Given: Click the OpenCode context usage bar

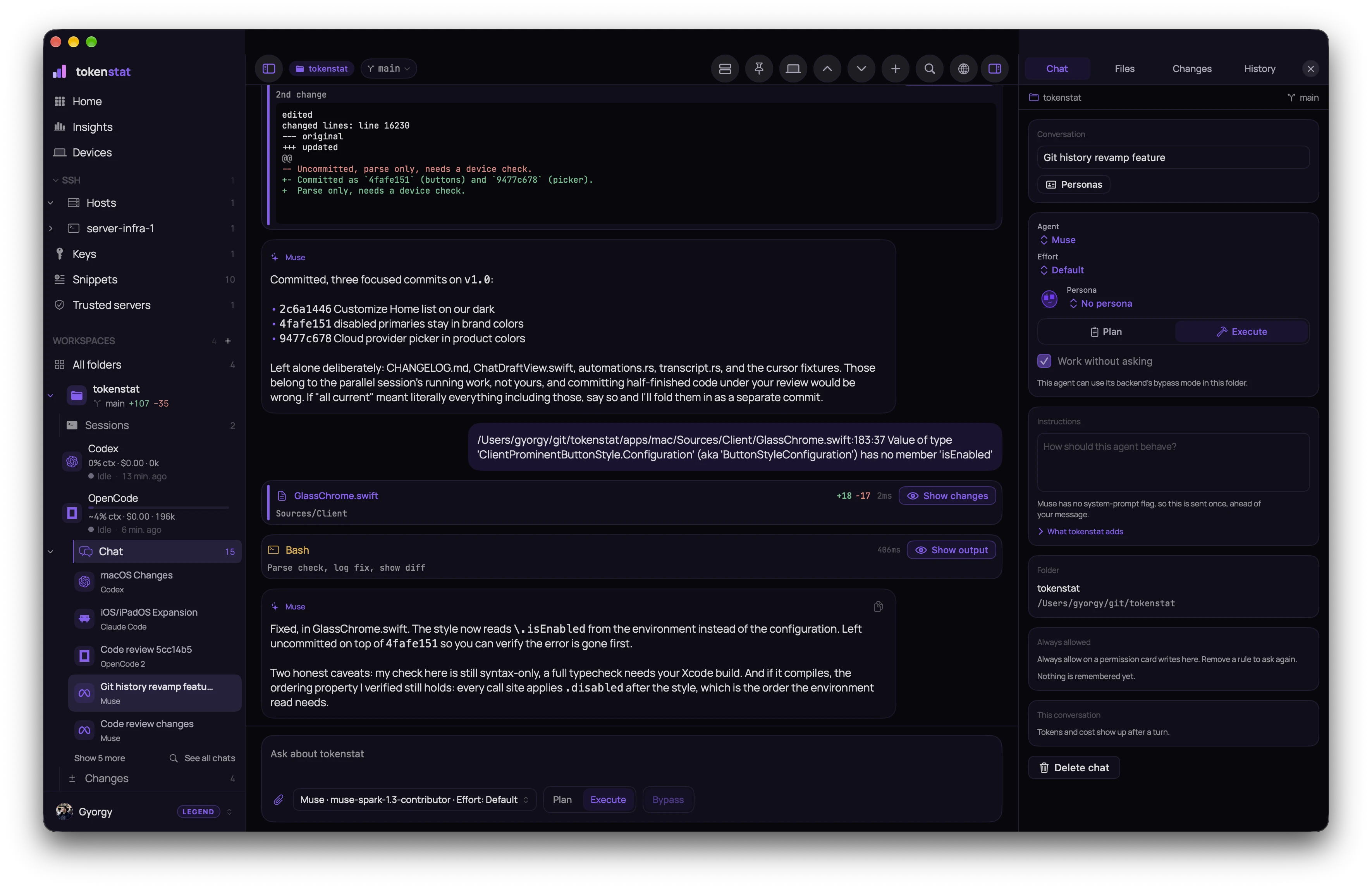Looking at the screenshot, I should (x=158, y=508).
